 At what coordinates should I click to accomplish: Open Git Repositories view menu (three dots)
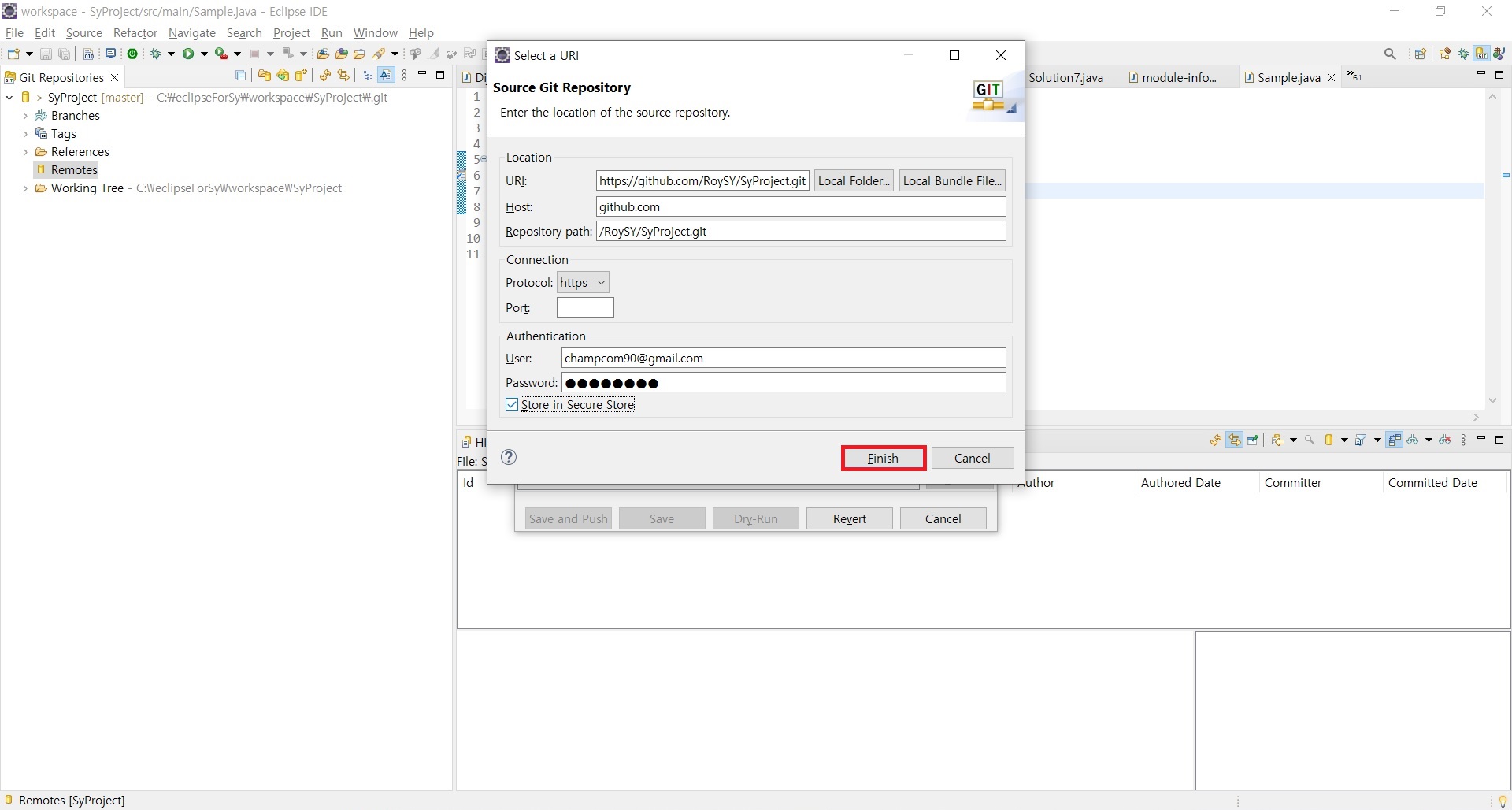pos(405,76)
